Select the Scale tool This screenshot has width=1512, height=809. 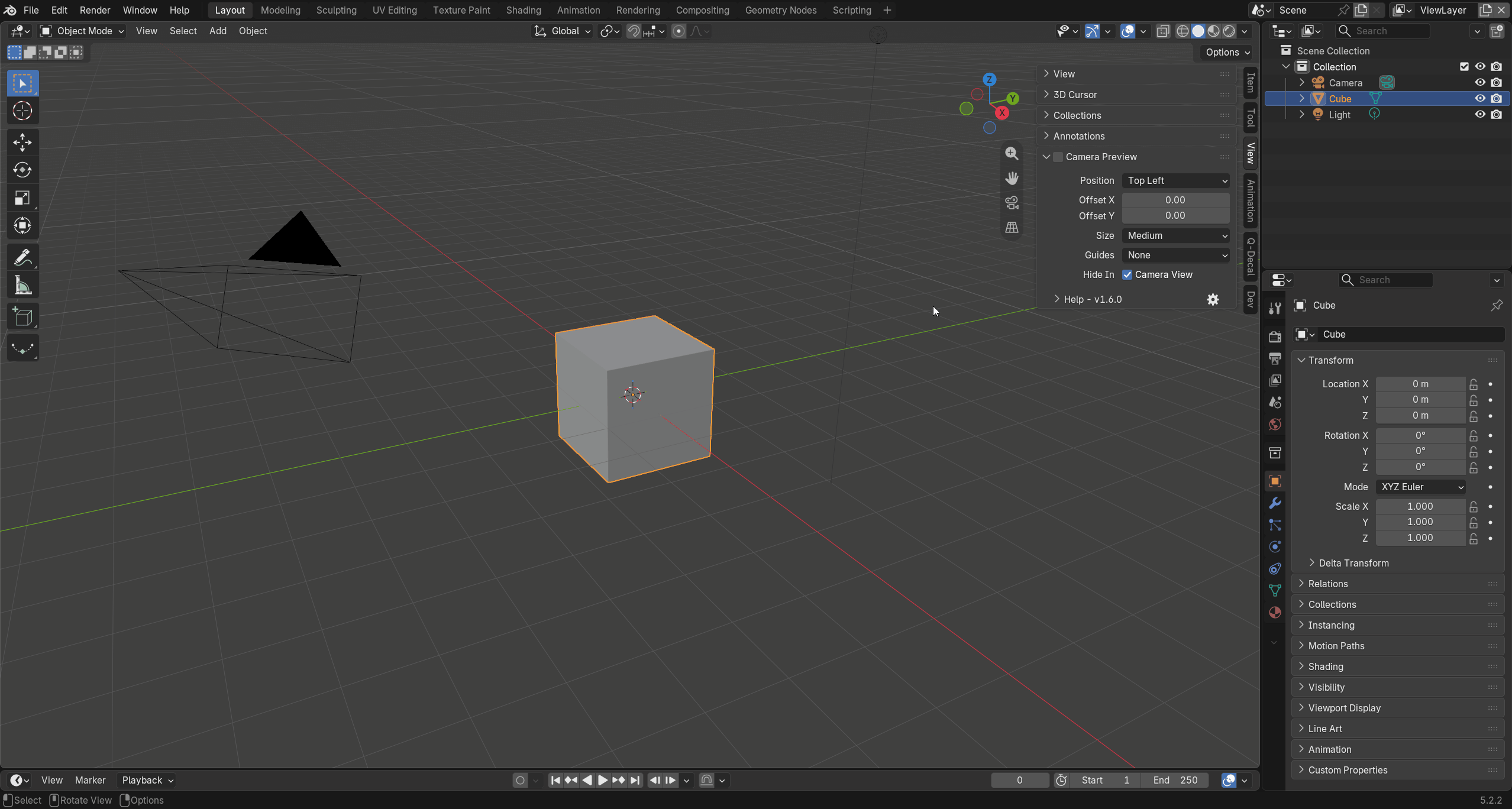pyautogui.click(x=22, y=198)
